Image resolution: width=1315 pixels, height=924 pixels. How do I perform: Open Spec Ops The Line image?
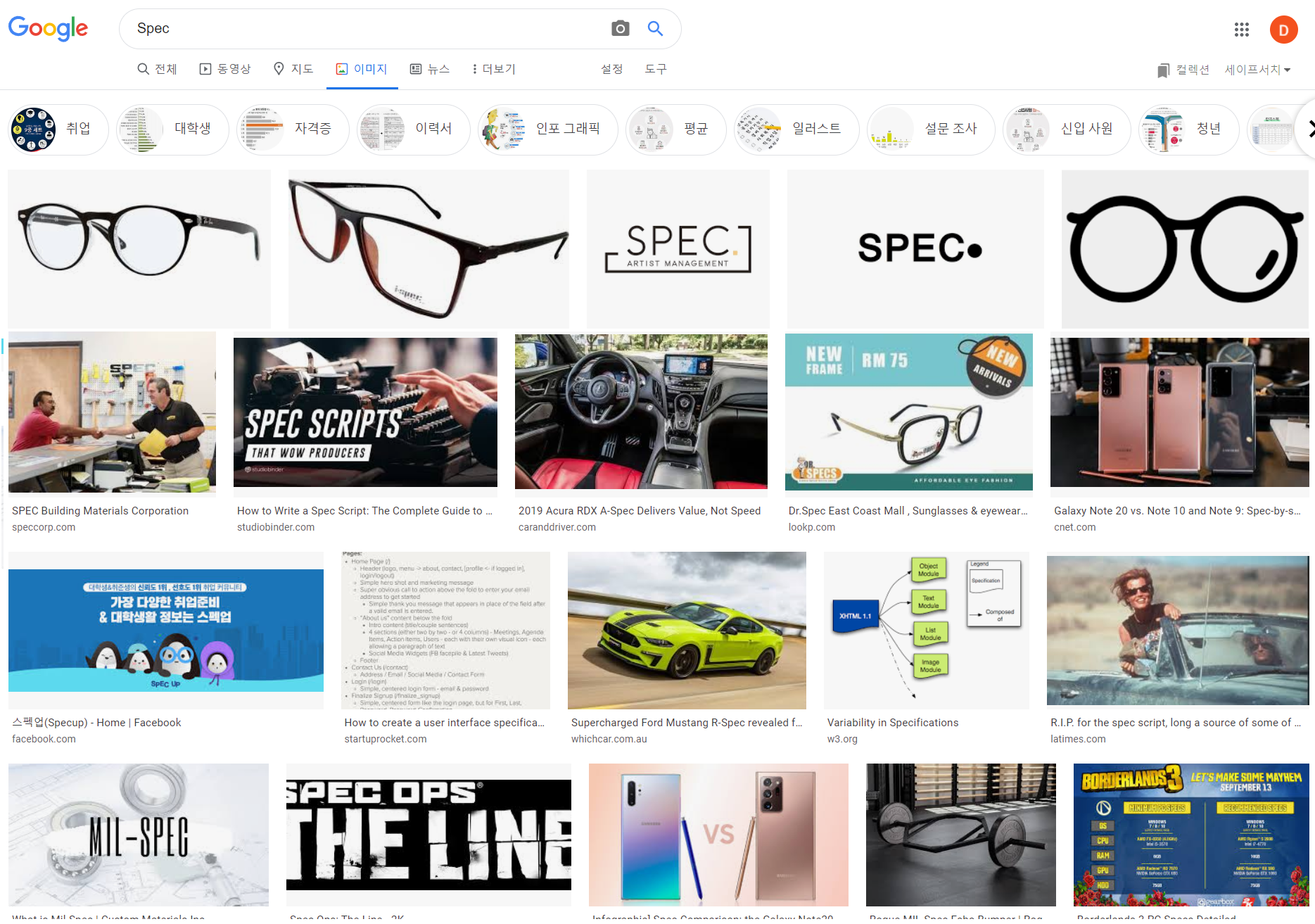pos(428,835)
